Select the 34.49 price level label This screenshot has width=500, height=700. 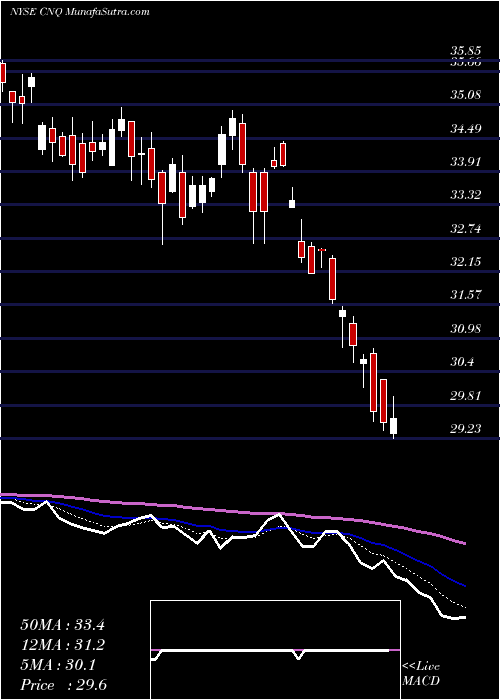[466, 129]
